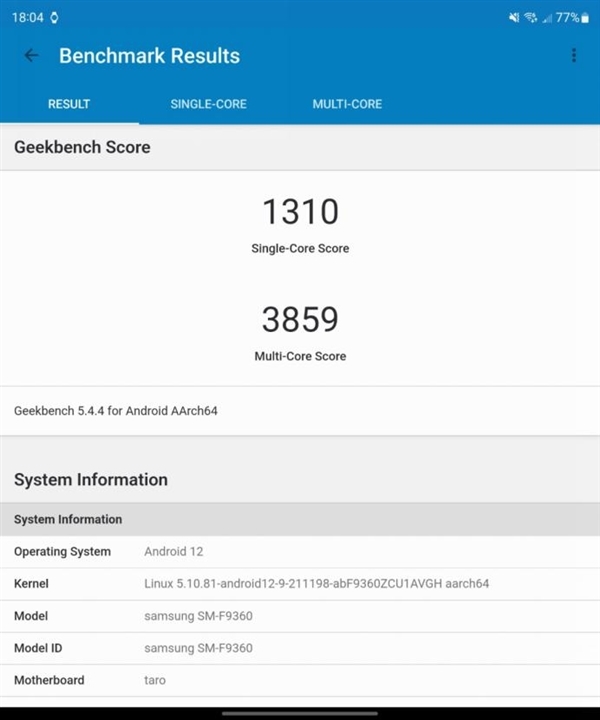Switch to the SINGLE-CORE tab
Viewport: 600px width, 720px height.
tap(208, 104)
